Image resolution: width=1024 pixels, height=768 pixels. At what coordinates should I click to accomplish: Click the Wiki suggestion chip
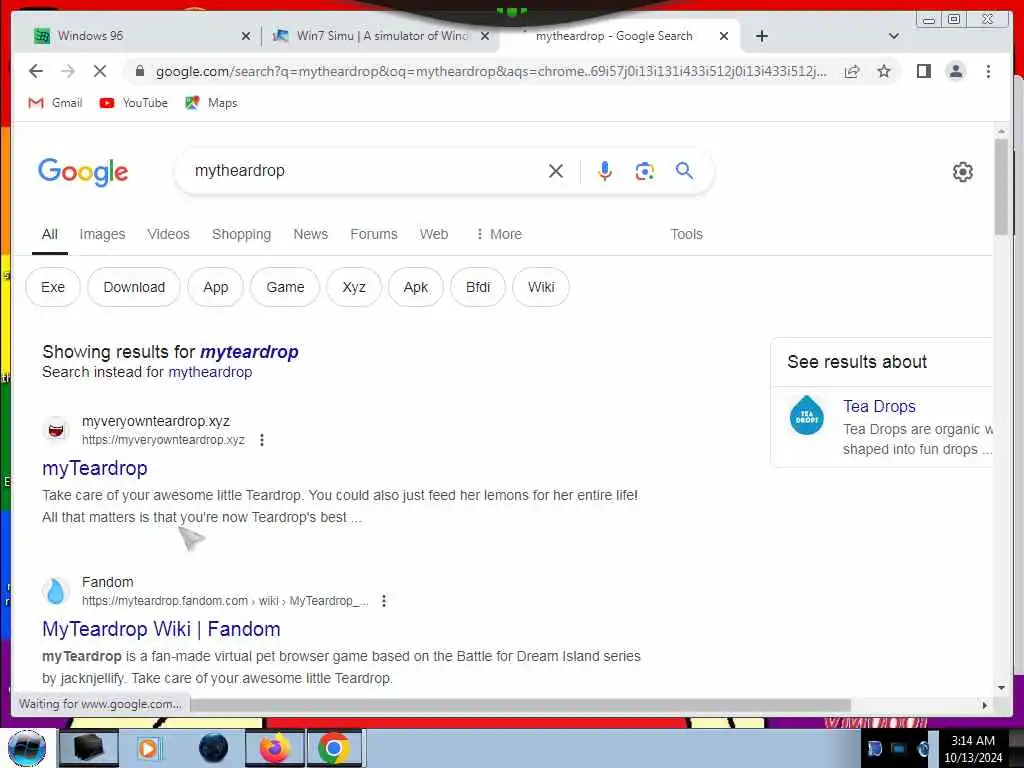coord(541,287)
